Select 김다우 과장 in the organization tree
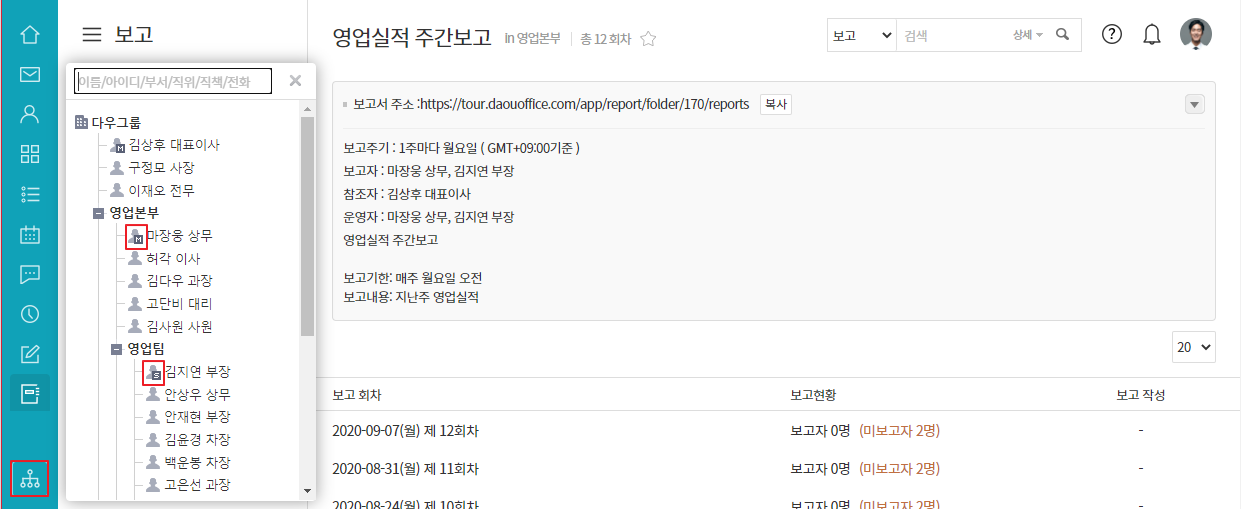This screenshot has height=509, width=1241. [178, 281]
